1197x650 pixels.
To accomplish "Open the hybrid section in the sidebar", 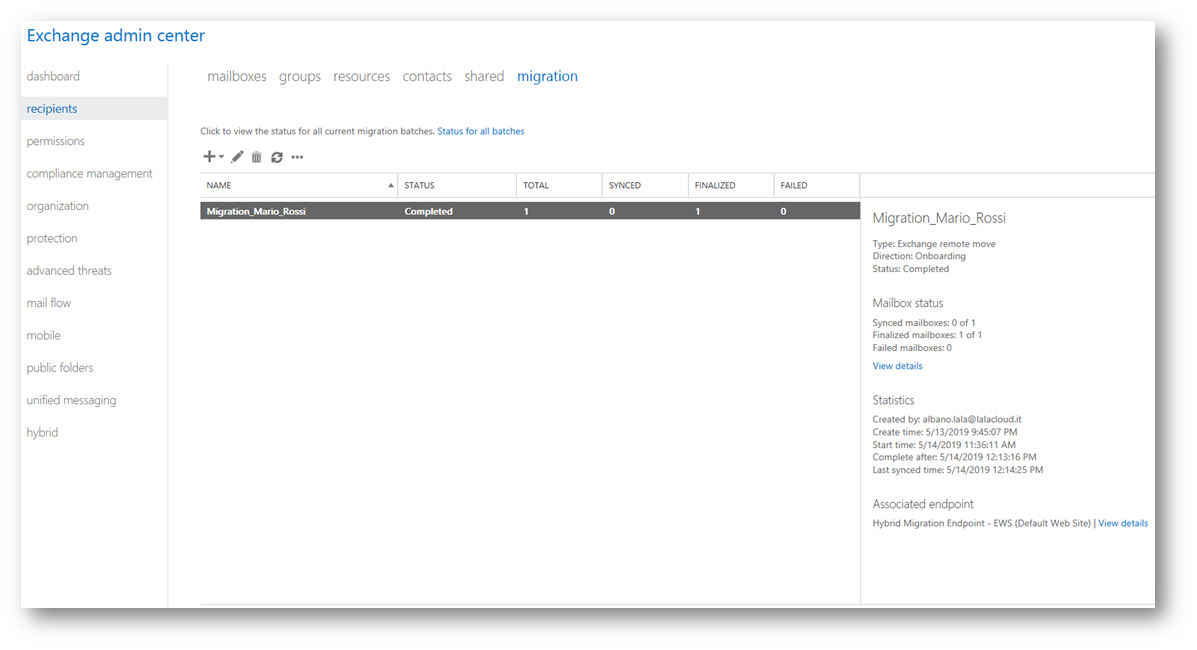I will point(42,433).
